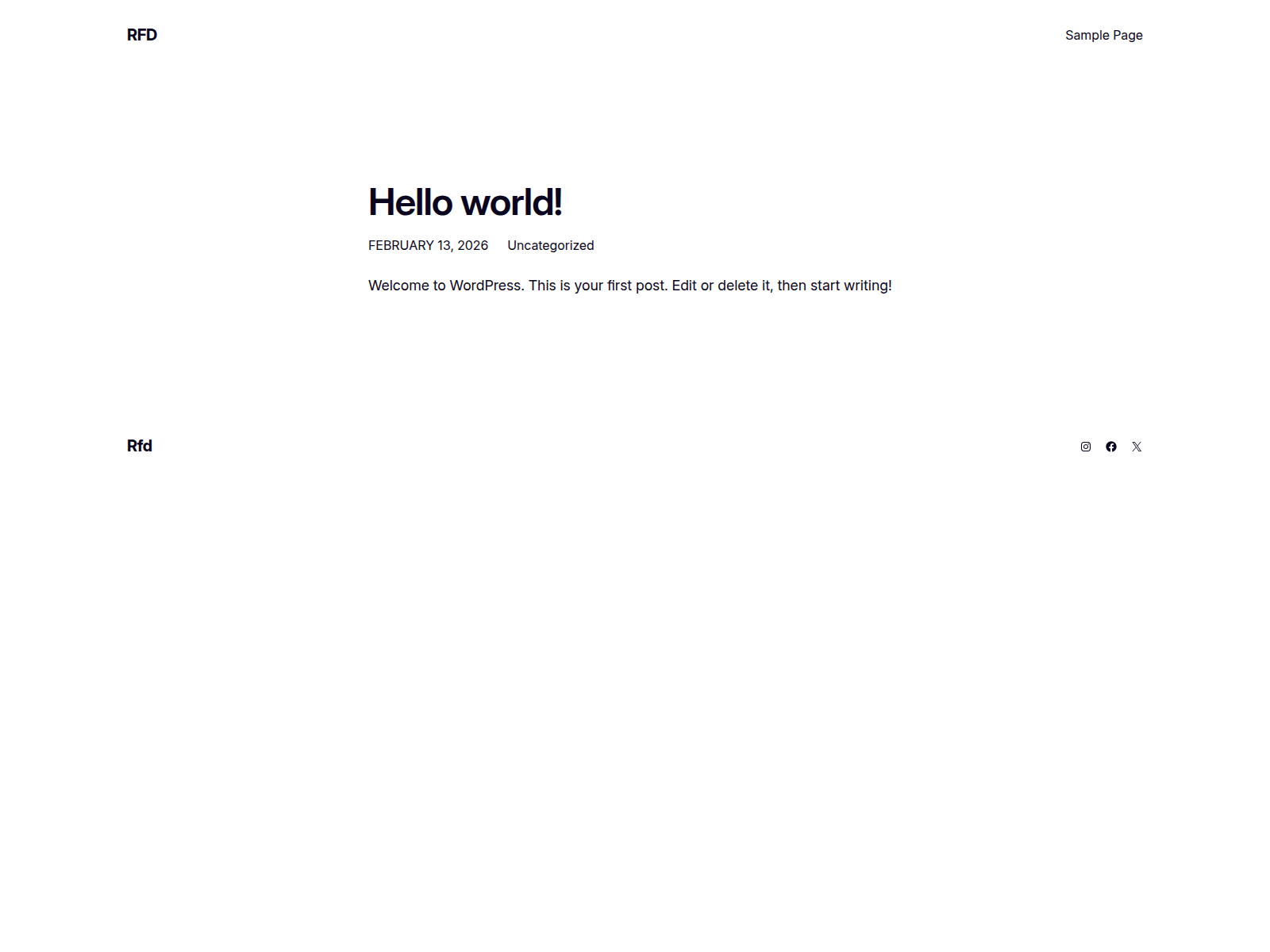The width and height of the screenshot is (1270, 952).
Task: Select the Hello world! heading text
Action: tap(465, 203)
